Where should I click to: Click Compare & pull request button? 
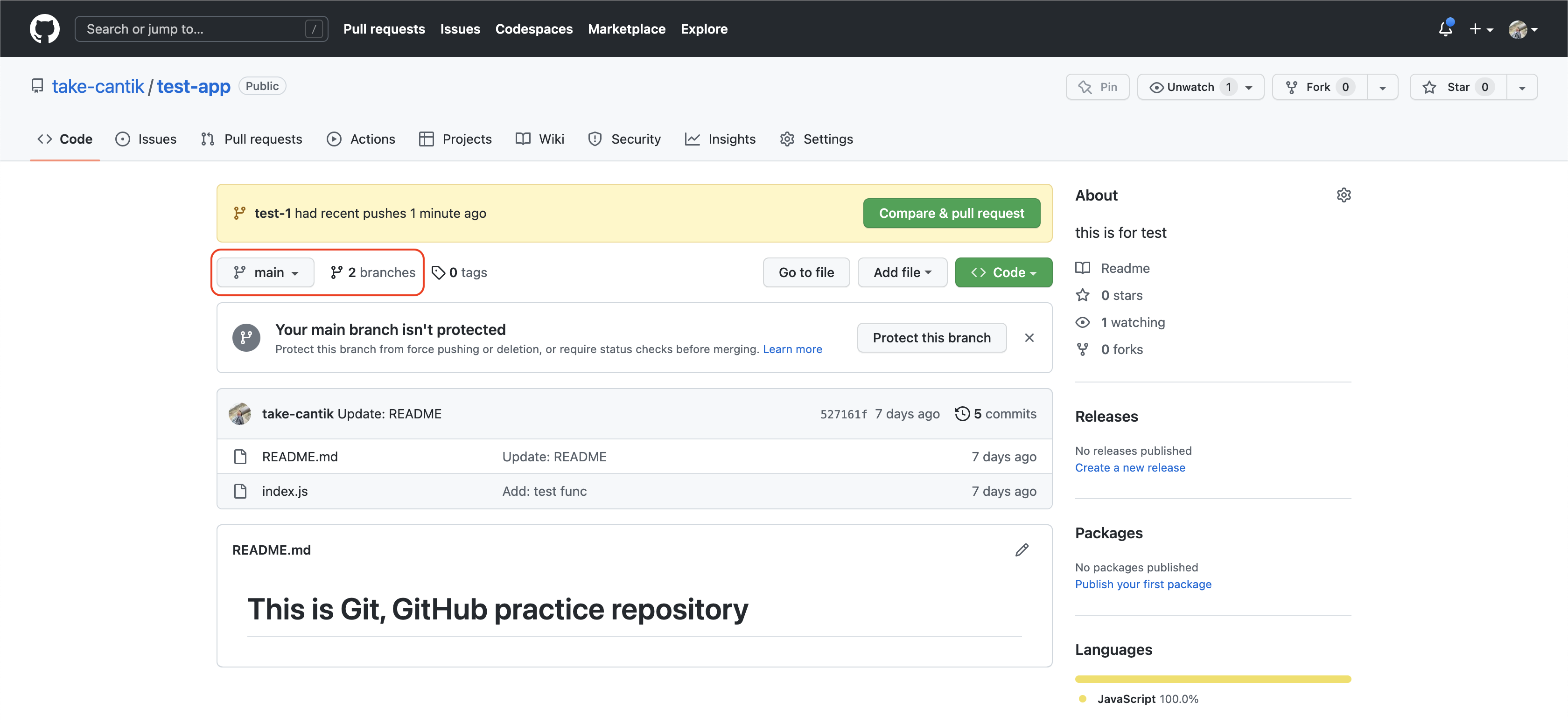pos(951,214)
